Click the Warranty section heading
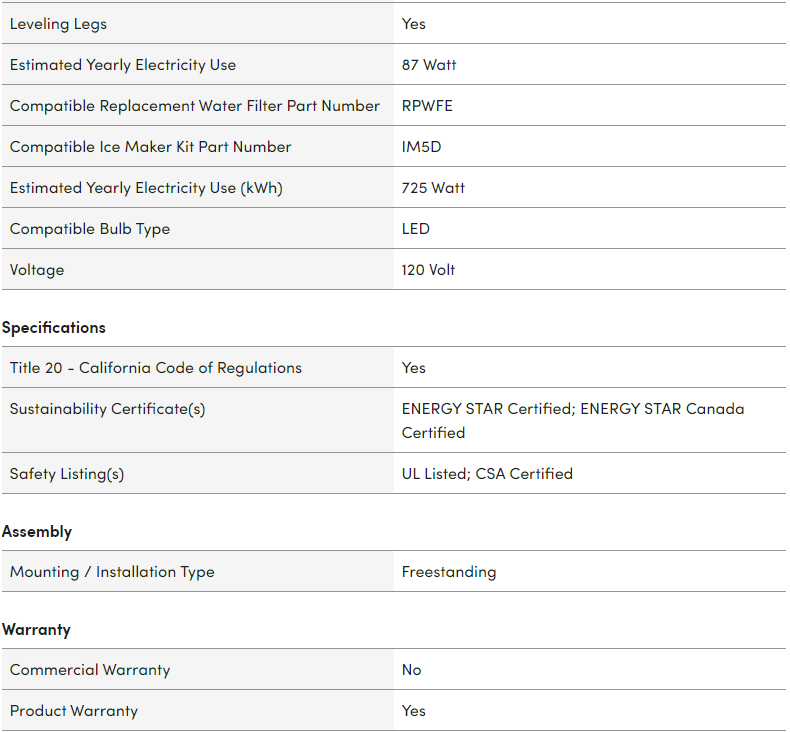This screenshot has height=732, width=790. pyautogui.click(x=36, y=630)
